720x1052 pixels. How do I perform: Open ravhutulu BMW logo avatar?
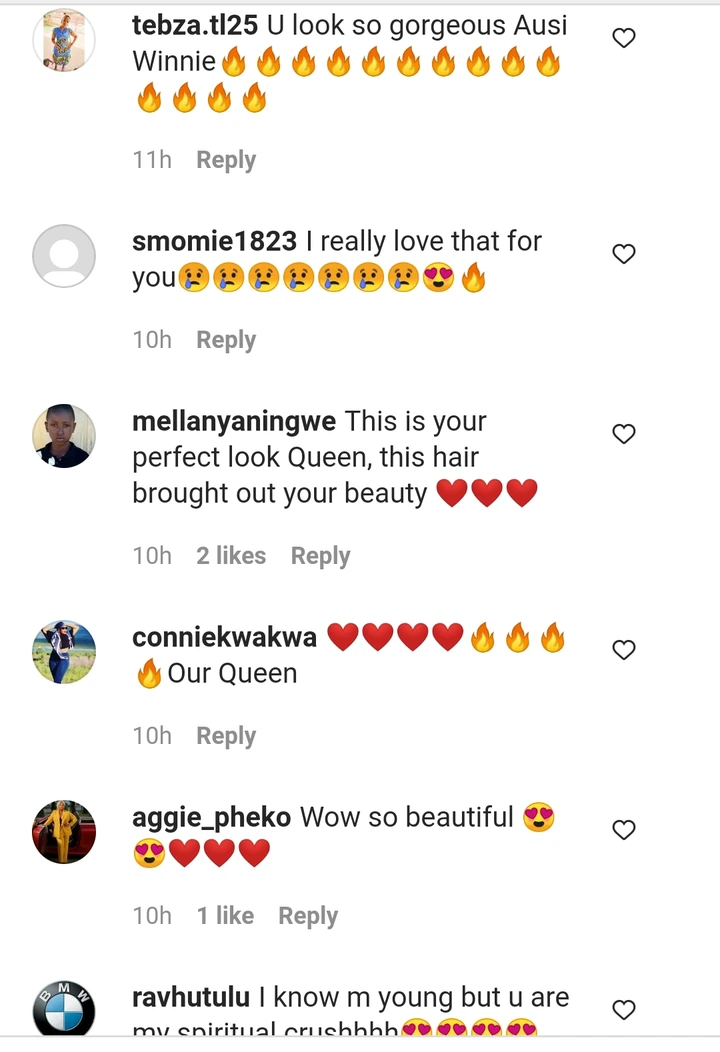click(64, 1008)
